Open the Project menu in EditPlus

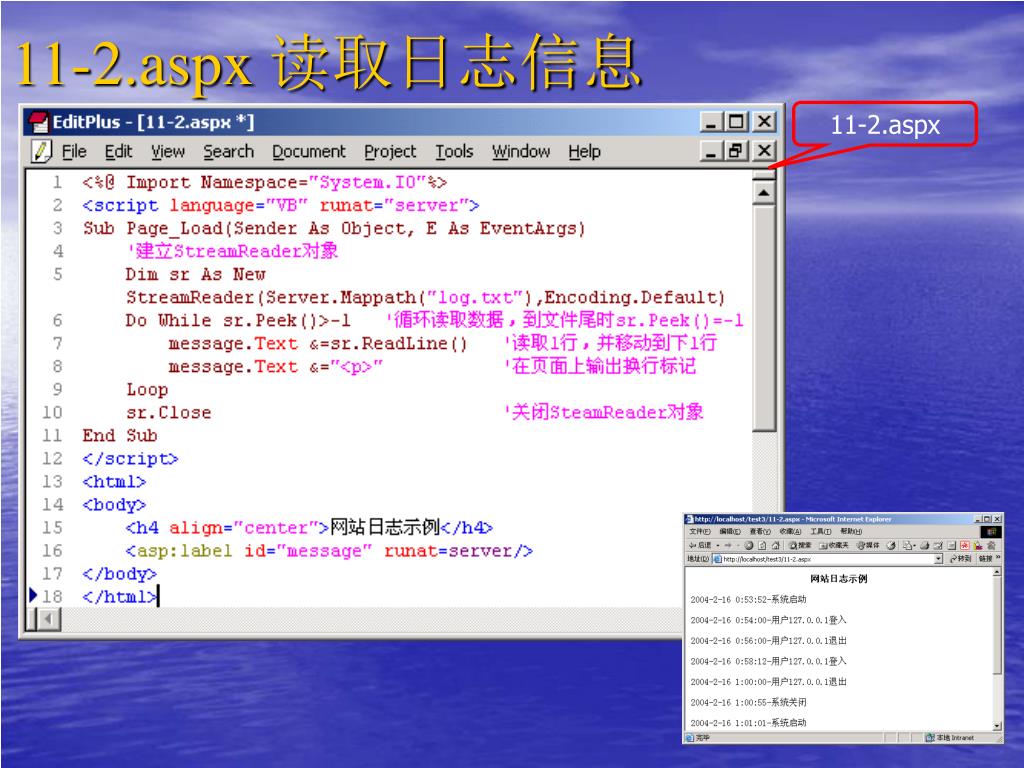(390, 152)
